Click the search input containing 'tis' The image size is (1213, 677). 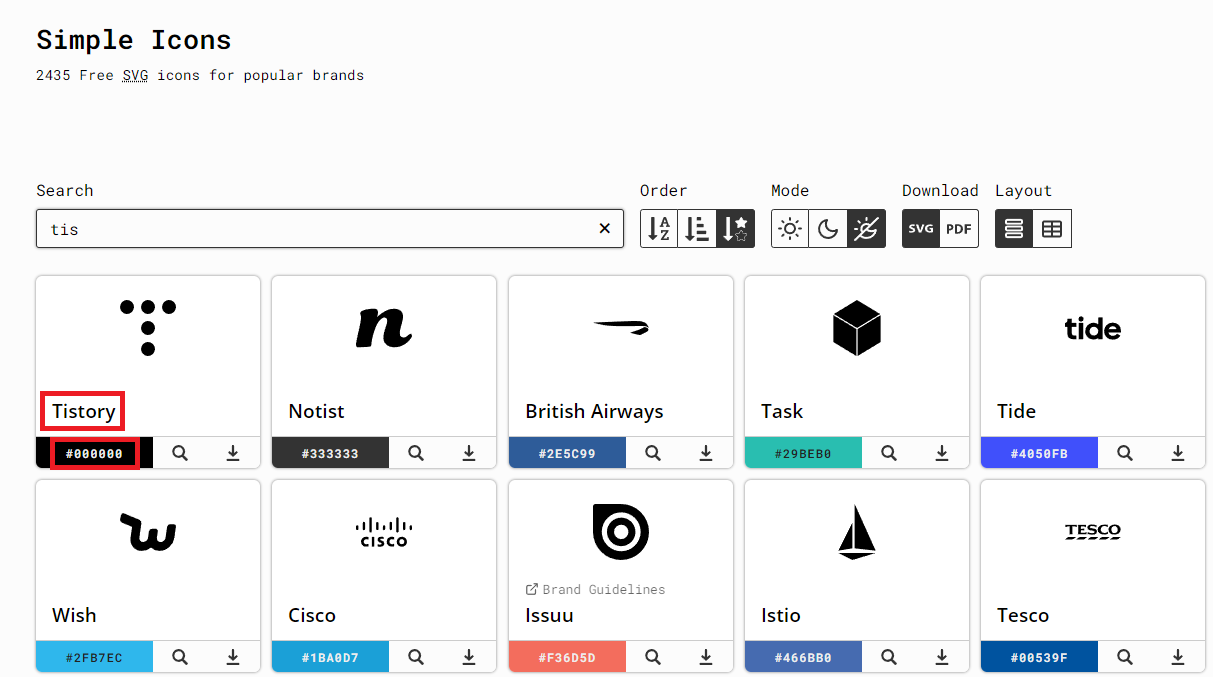click(329, 229)
